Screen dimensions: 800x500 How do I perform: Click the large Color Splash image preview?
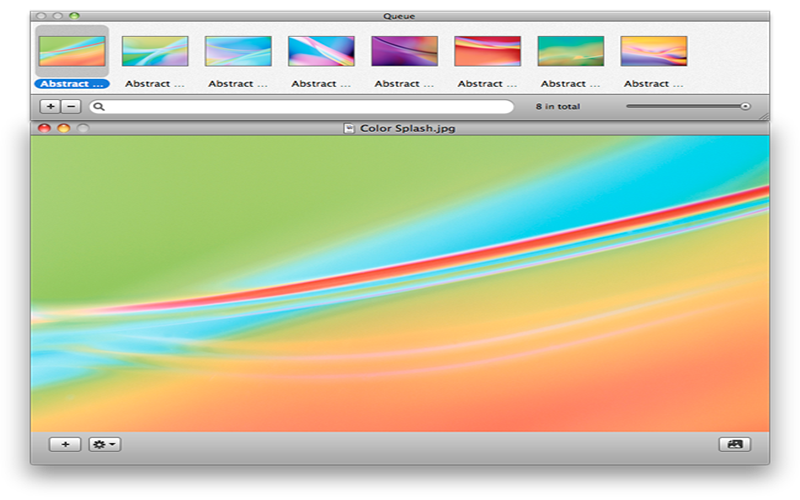(400, 284)
